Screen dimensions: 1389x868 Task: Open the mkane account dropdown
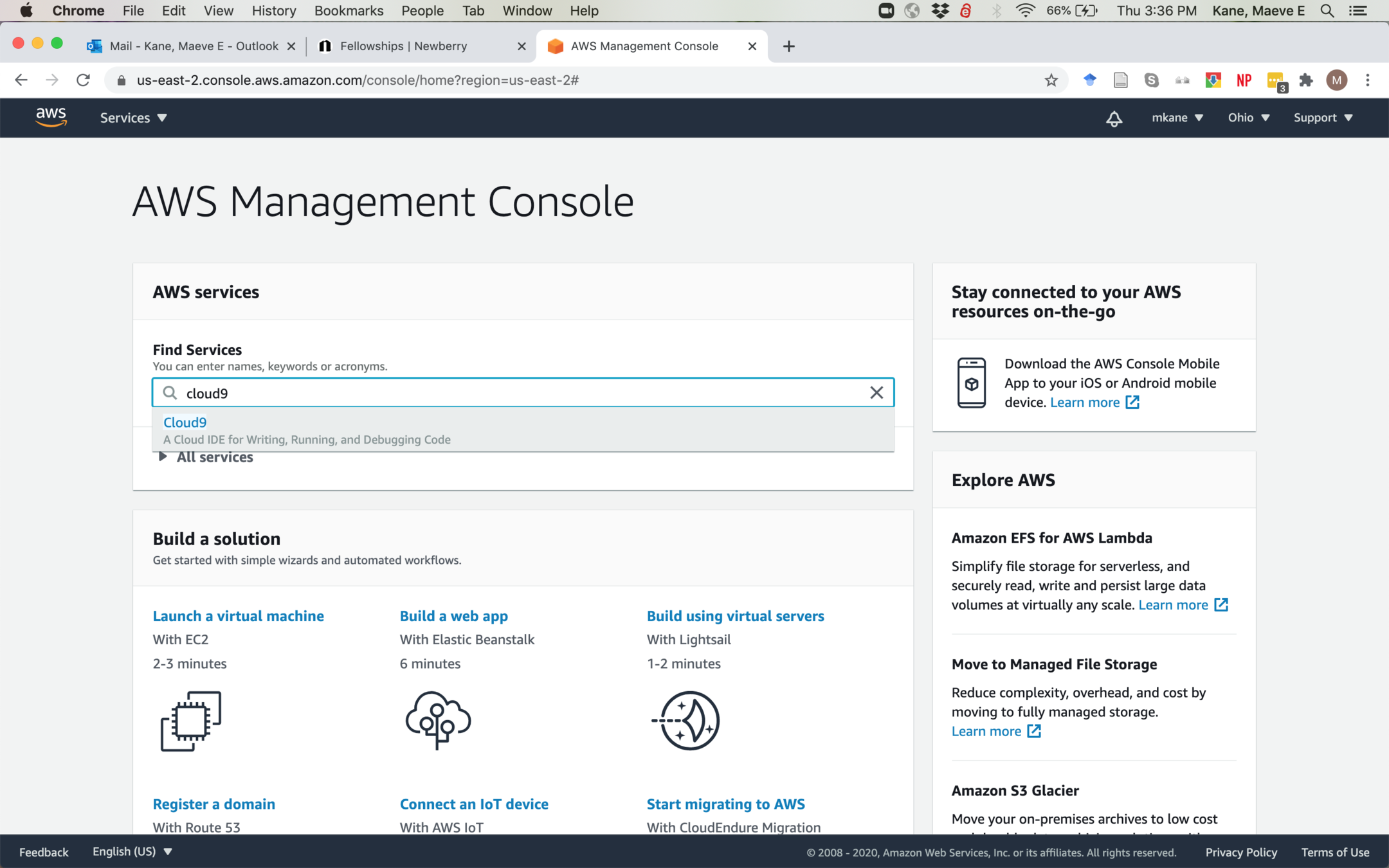[x=1177, y=118]
